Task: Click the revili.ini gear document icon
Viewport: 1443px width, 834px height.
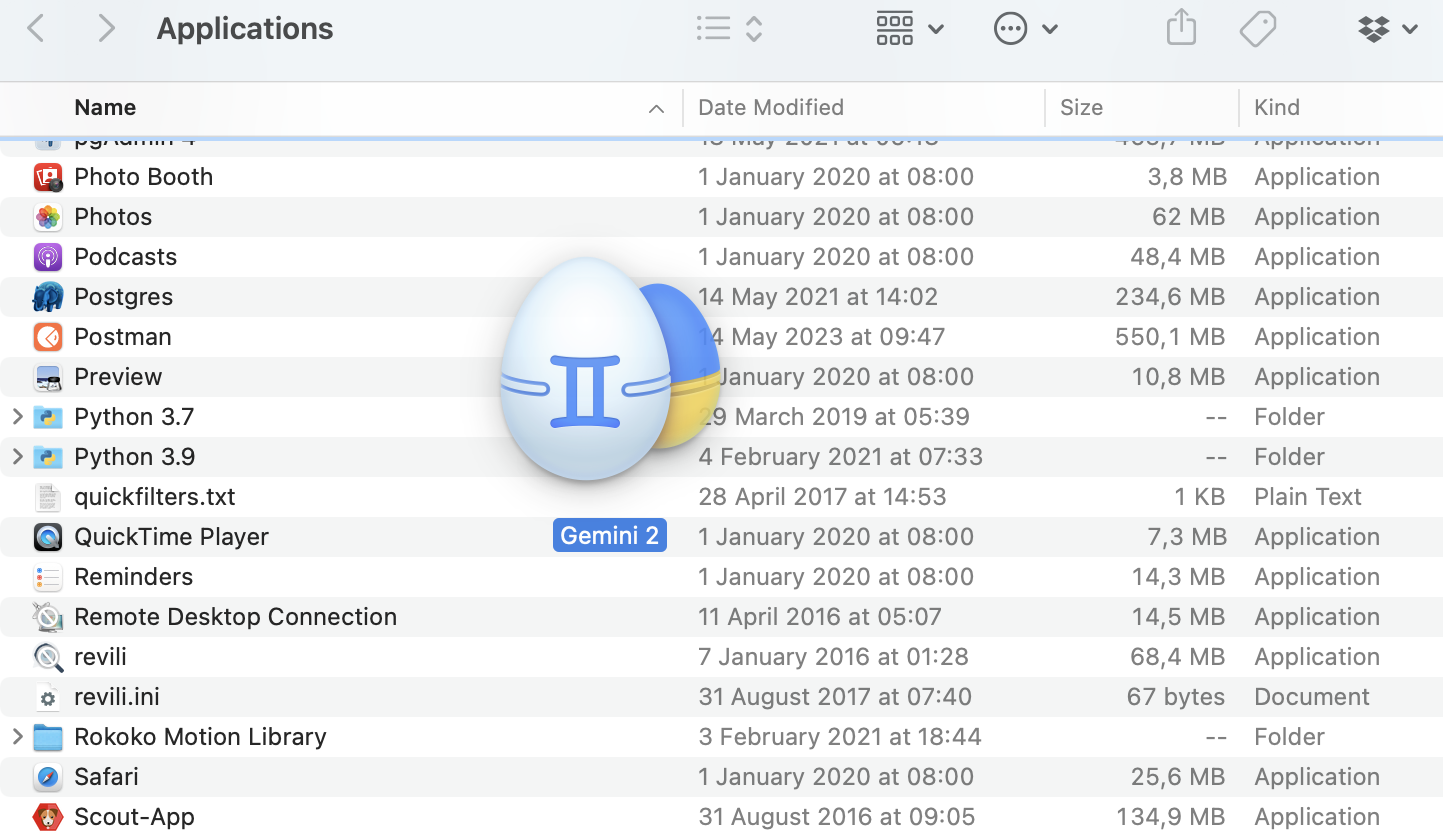Action: 48,697
